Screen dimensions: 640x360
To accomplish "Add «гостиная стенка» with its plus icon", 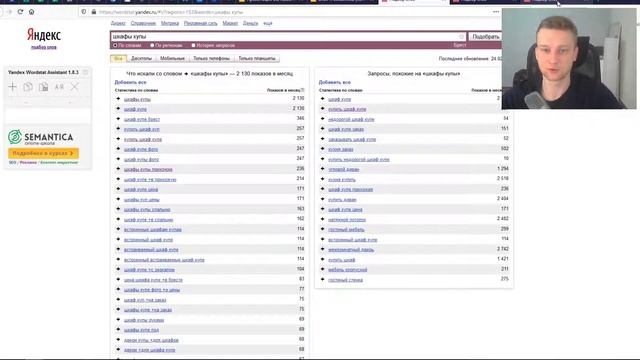I will pyautogui.click(x=322, y=280).
